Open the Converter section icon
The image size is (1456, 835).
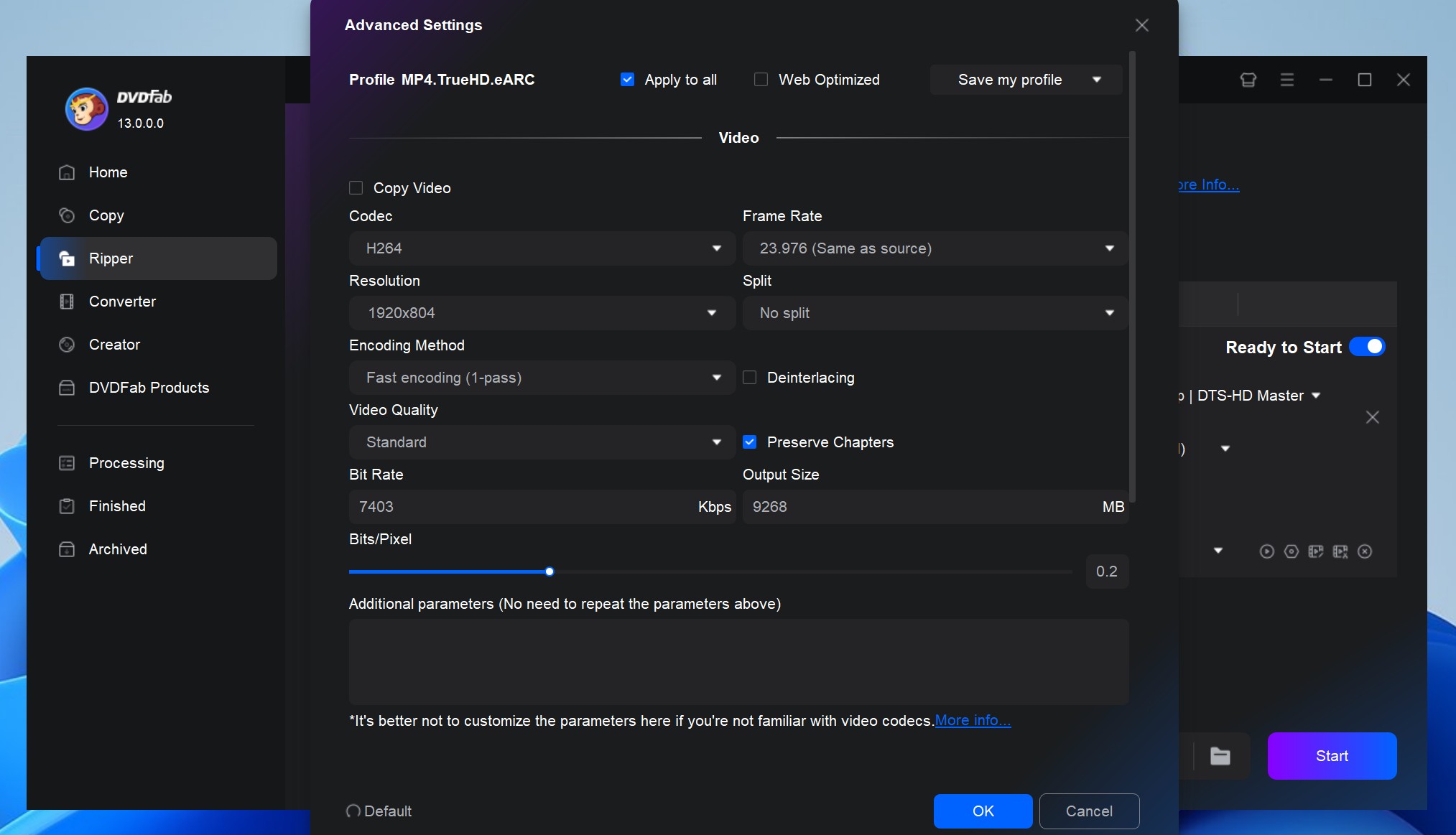66,300
